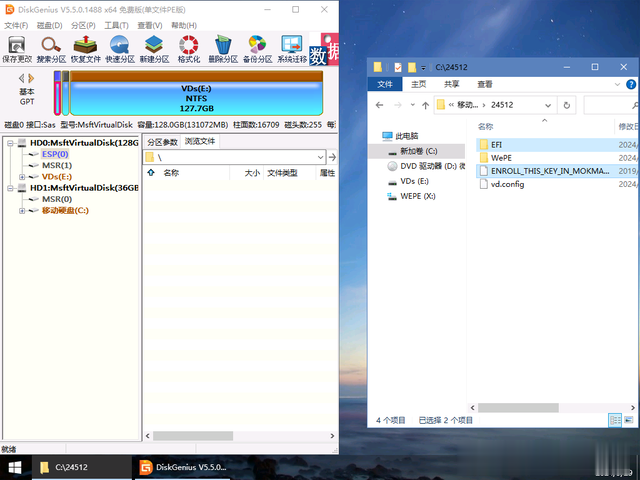Go to next disk arrow
The height and width of the screenshot is (480, 640).
(x=31, y=78)
